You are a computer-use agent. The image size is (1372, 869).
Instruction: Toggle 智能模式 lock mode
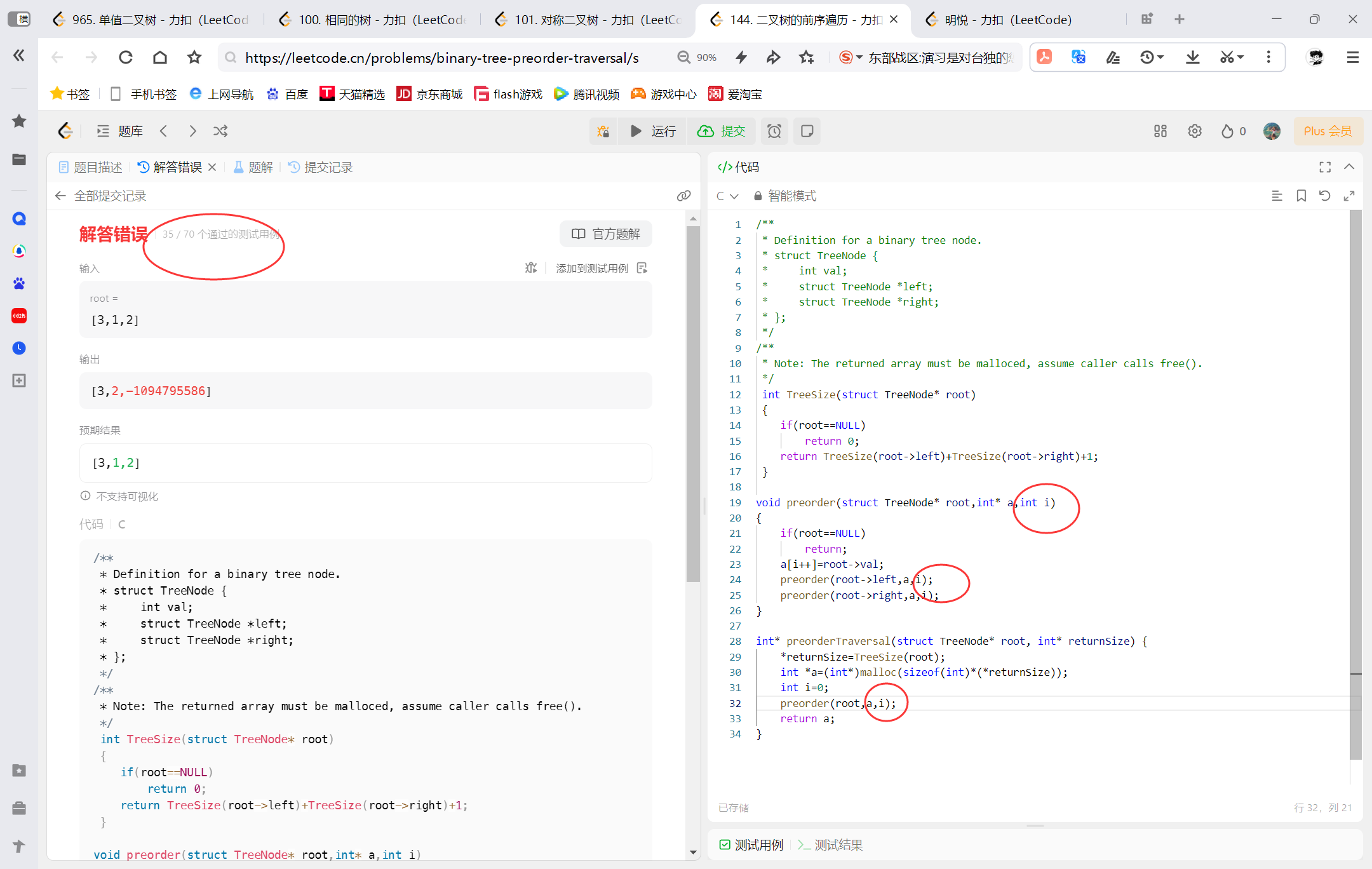(785, 196)
